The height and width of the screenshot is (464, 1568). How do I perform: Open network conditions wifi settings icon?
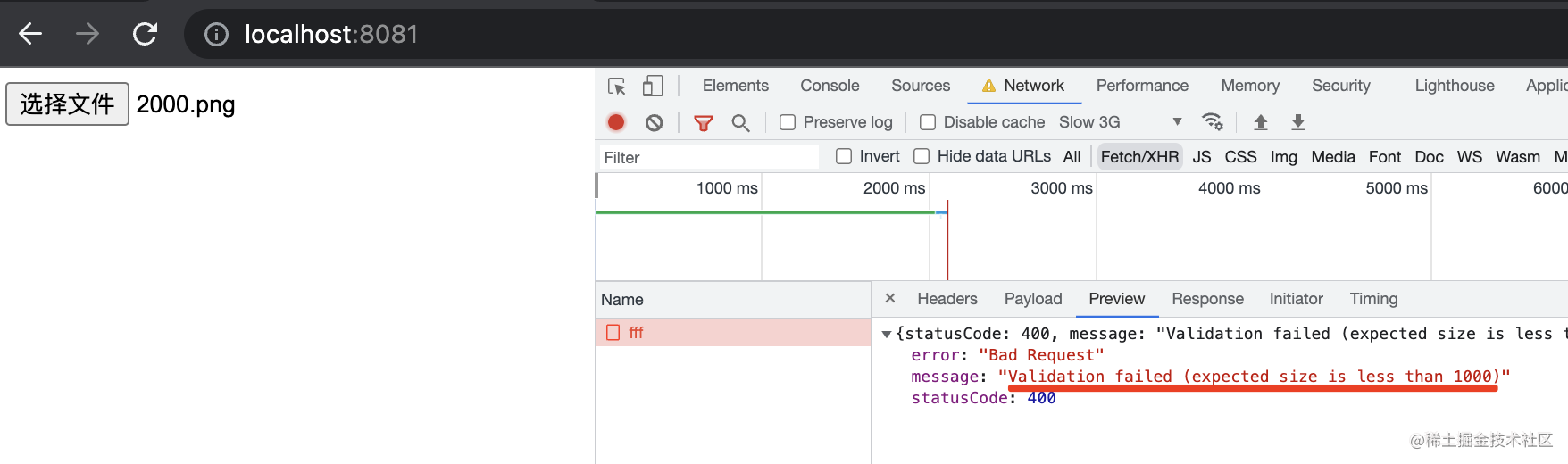1212,121
